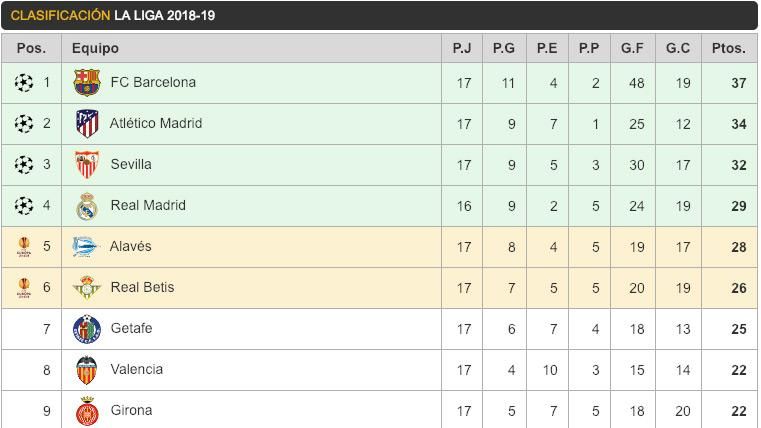Click the G.F column header
This screenshot has height=428, width=761.
click(x=632, y=48)
